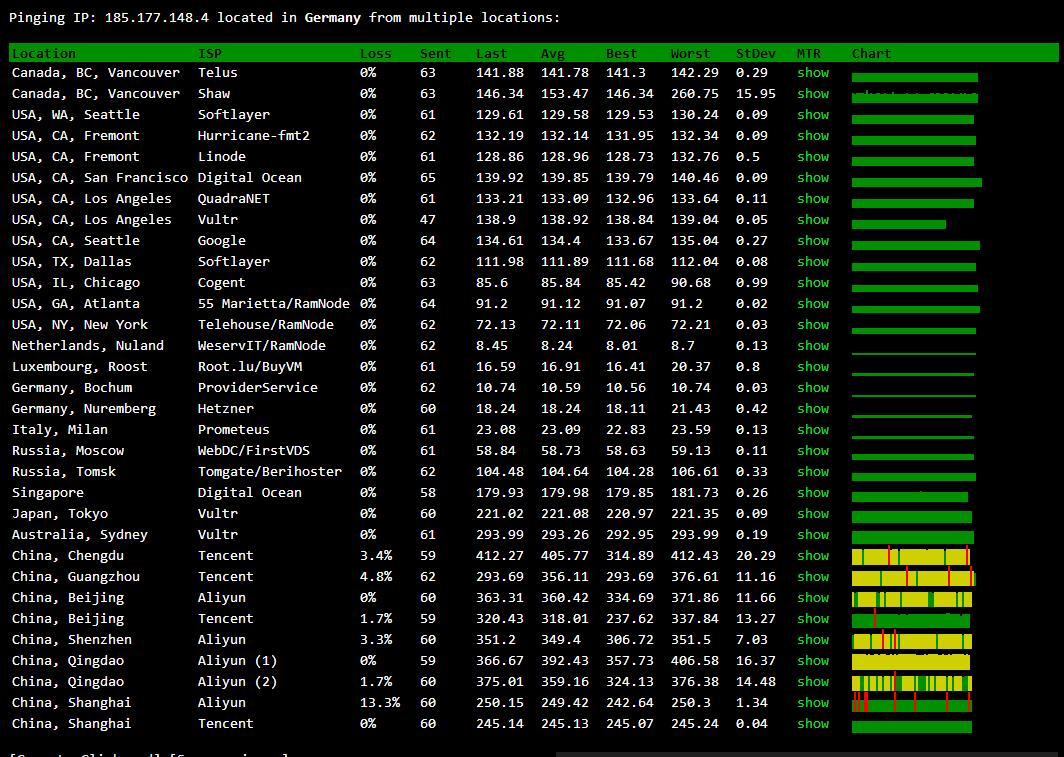Open MTR for Netherlands, Nuland row
The image size is (1064, 757).
813,346
